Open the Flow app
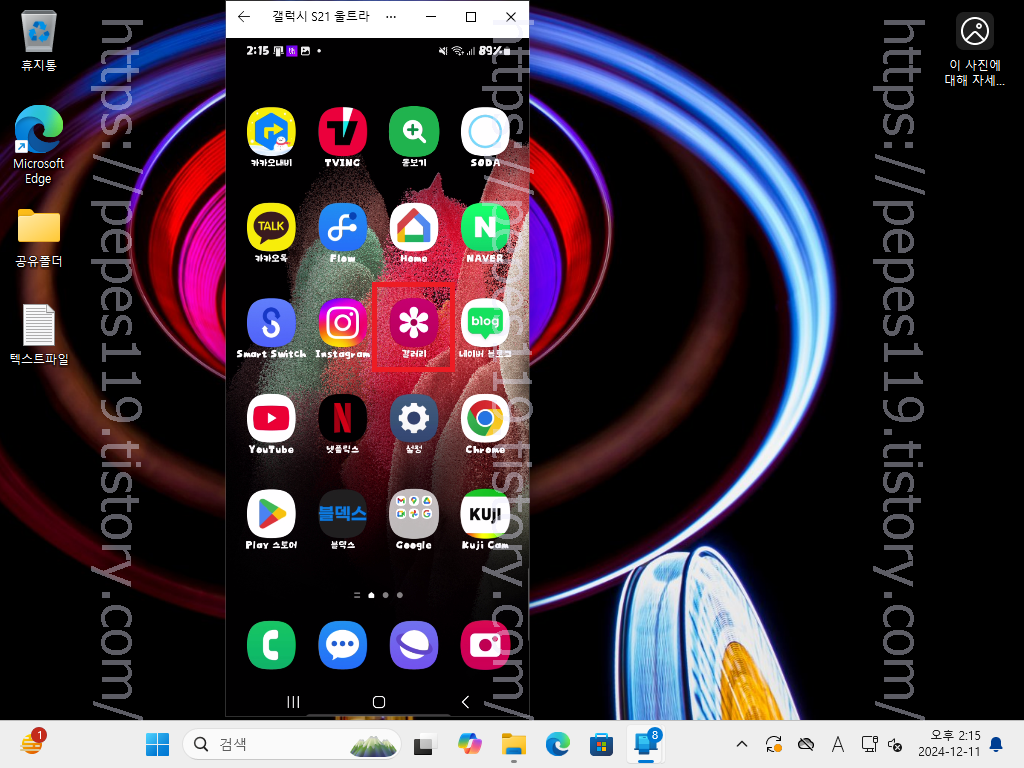The height and width of the screenshot is (768, 1024). pyautogui.click(x=342, y=227)
